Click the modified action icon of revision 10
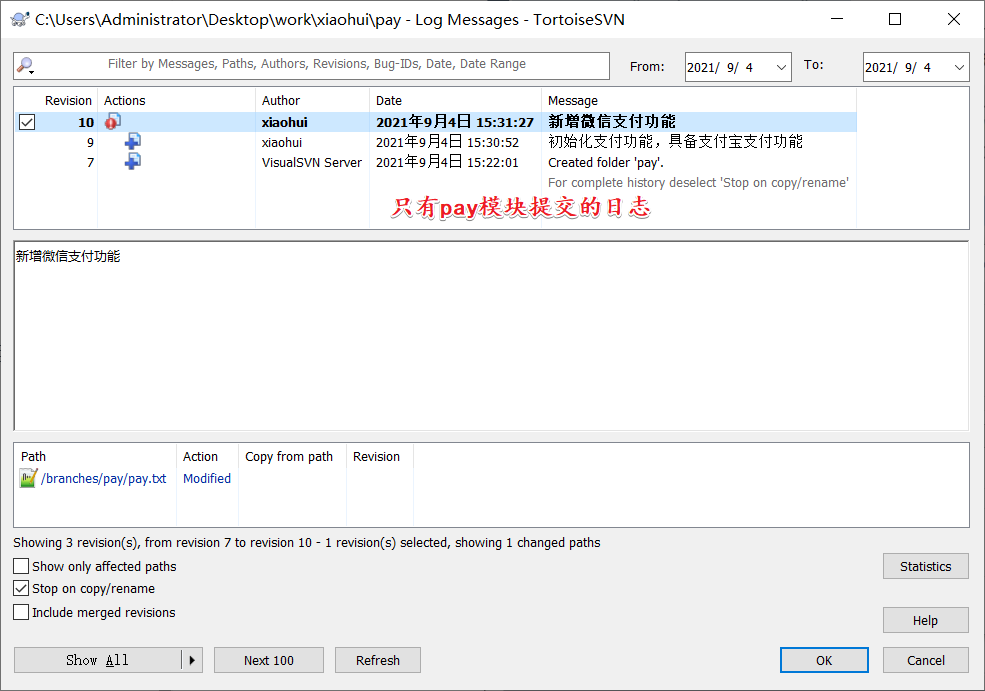 pos(113,122)
